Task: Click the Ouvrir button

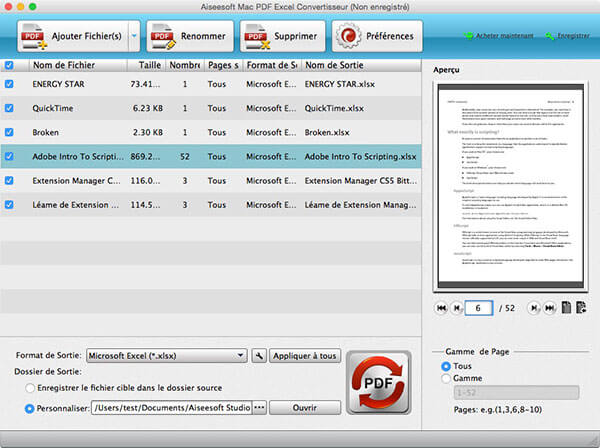Action: 305,408
